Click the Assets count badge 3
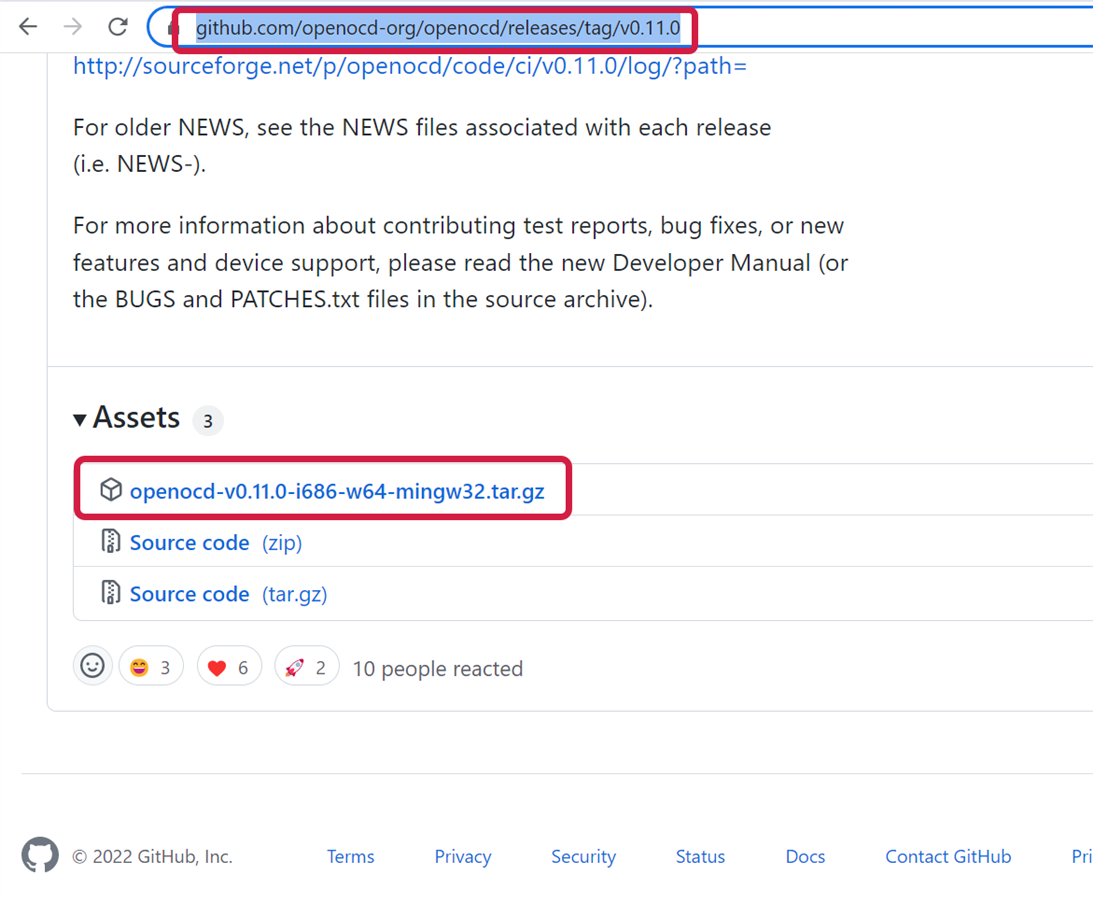This screenshot has height=903, width=1093. 208,420
